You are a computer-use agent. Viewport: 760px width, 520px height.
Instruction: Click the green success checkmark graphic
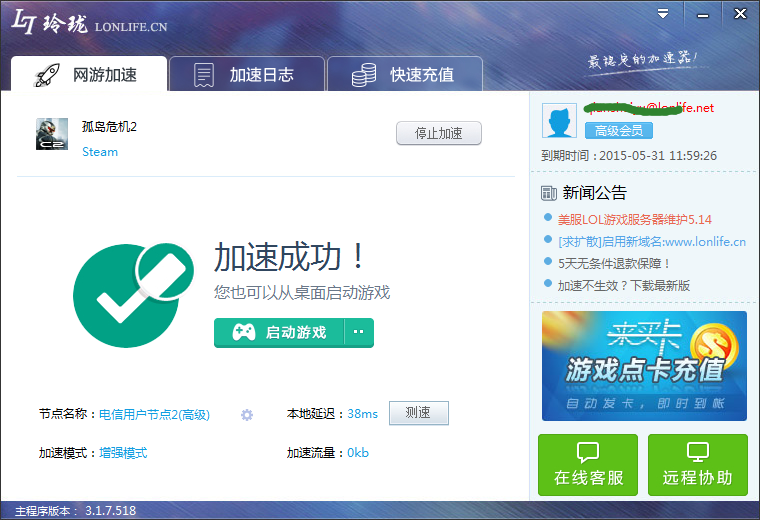pos(133,295)
